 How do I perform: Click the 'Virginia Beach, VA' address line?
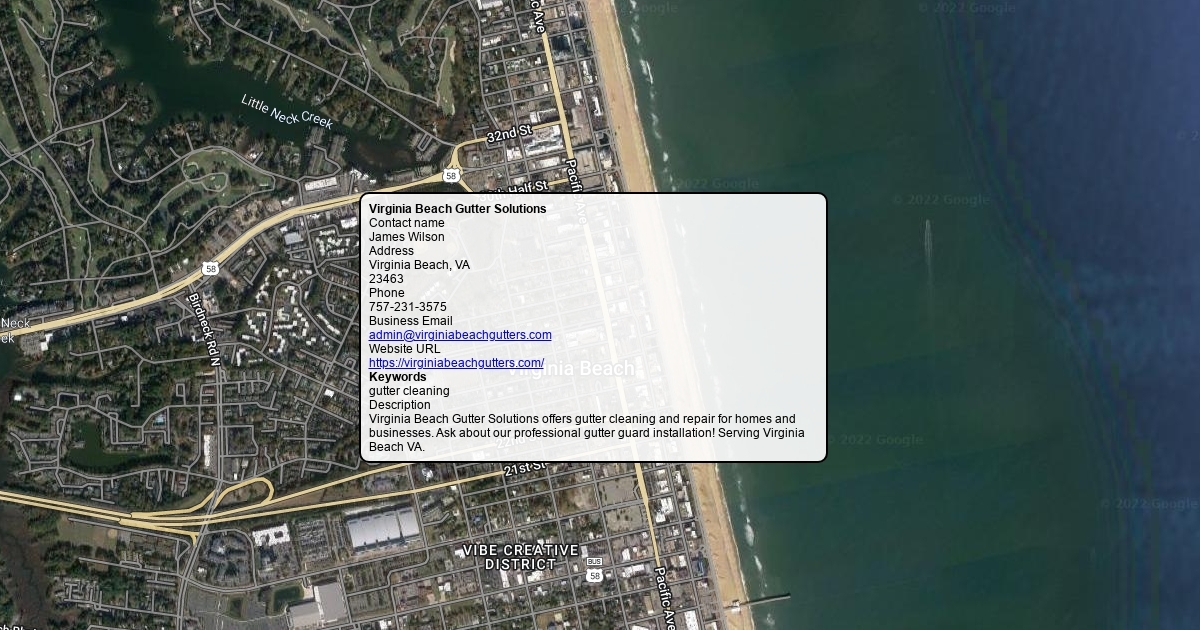[419, 265]
